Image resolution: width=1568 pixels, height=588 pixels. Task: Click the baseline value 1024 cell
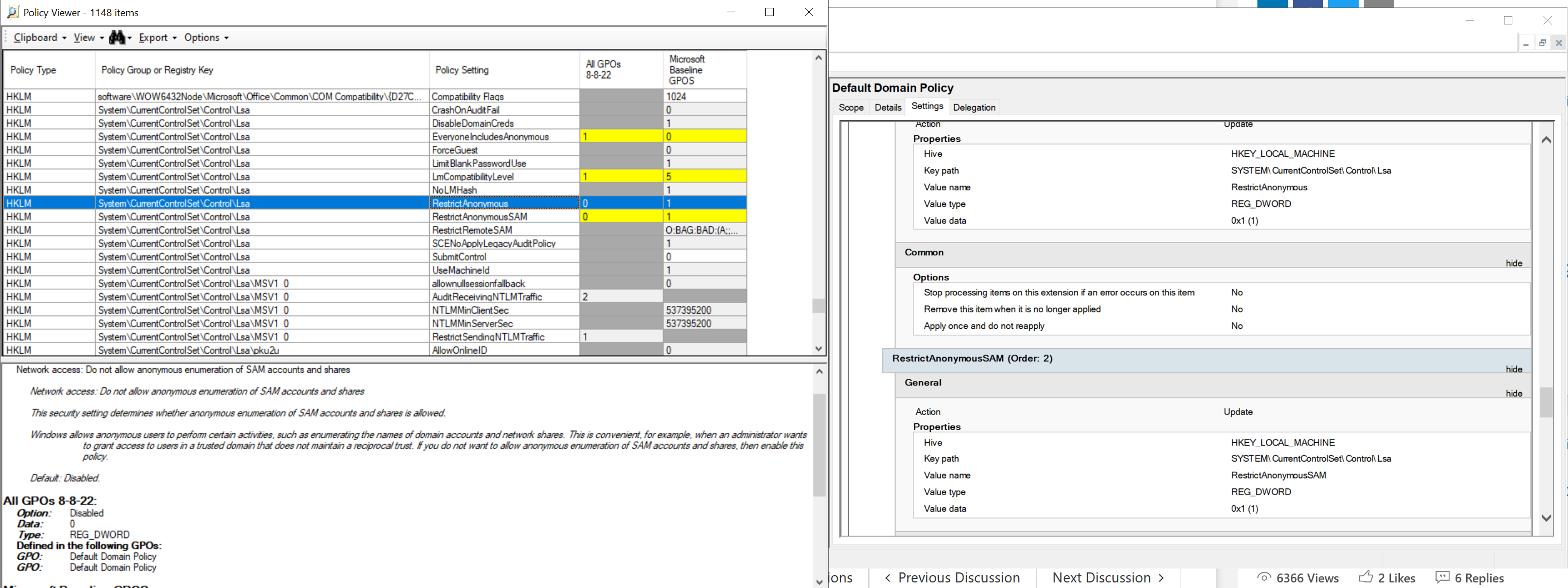coord(705,97)
